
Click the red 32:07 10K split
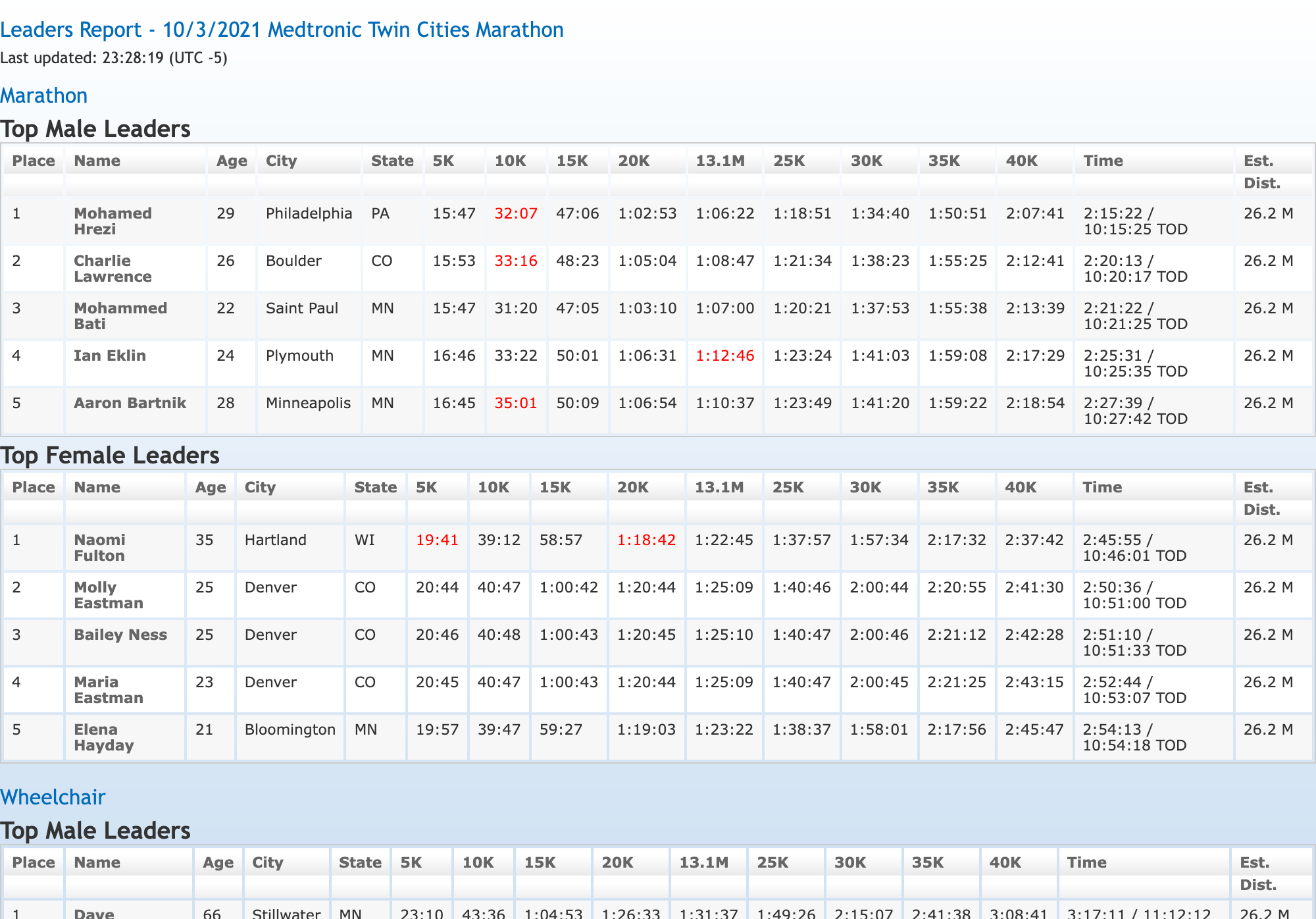pos(515,213)
